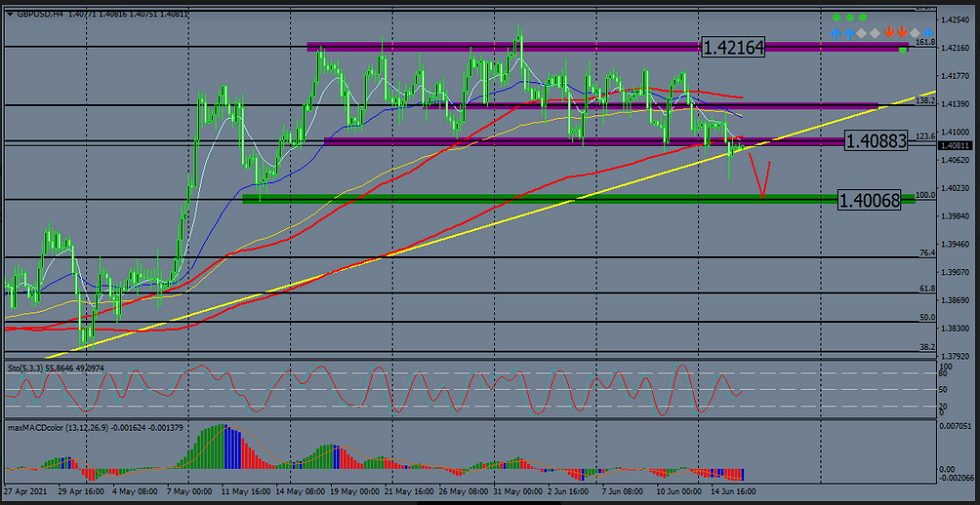
Task: Click the gray diamond between red arrow and blue arrow
Action: (915, 33)
